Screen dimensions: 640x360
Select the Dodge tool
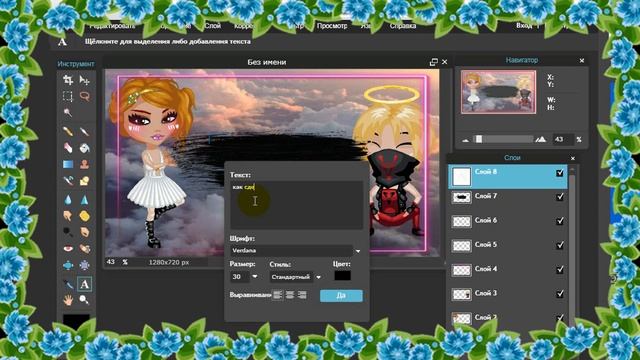pos(68,232)
